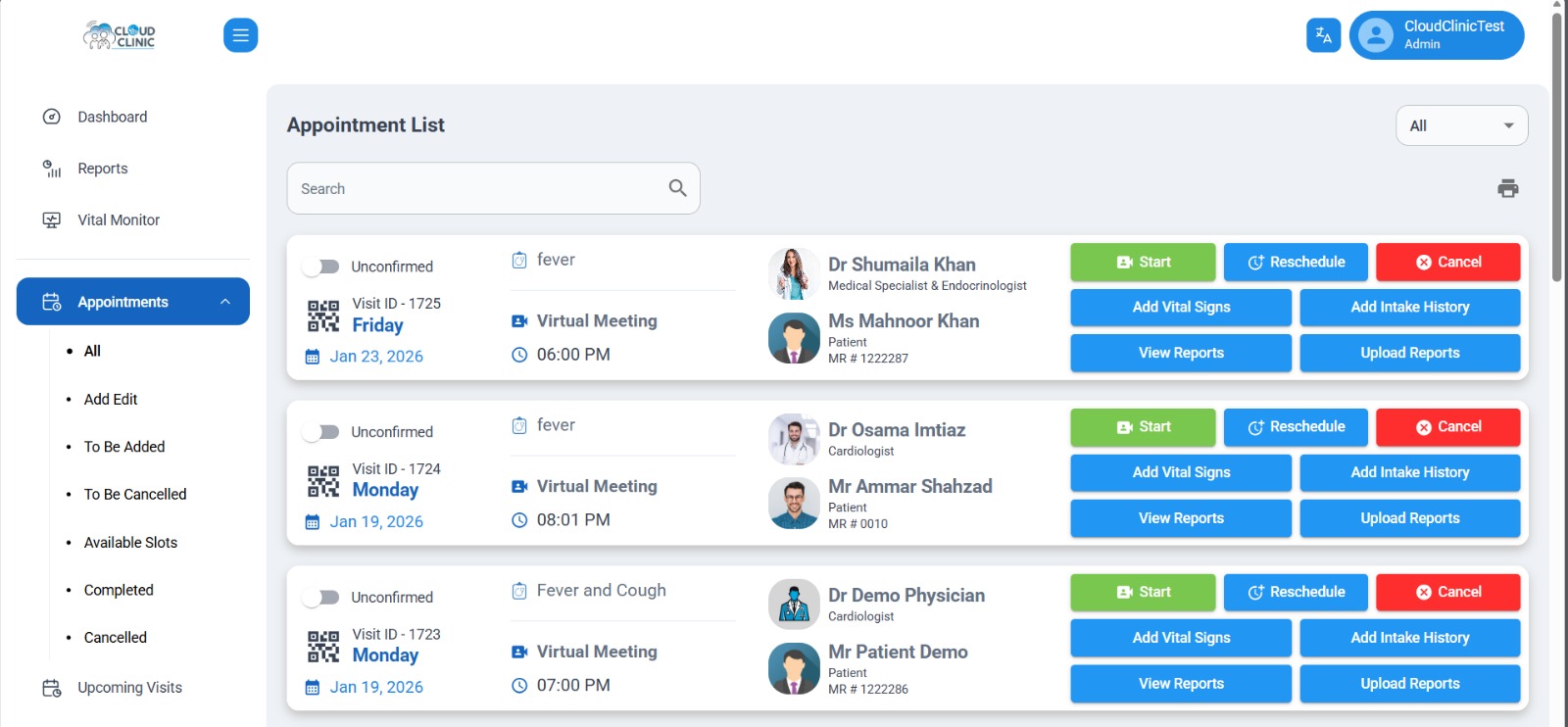This screenshot has height=727, width=1568.
Task: Click the search magnifier icon
Action: coord(677,188)
